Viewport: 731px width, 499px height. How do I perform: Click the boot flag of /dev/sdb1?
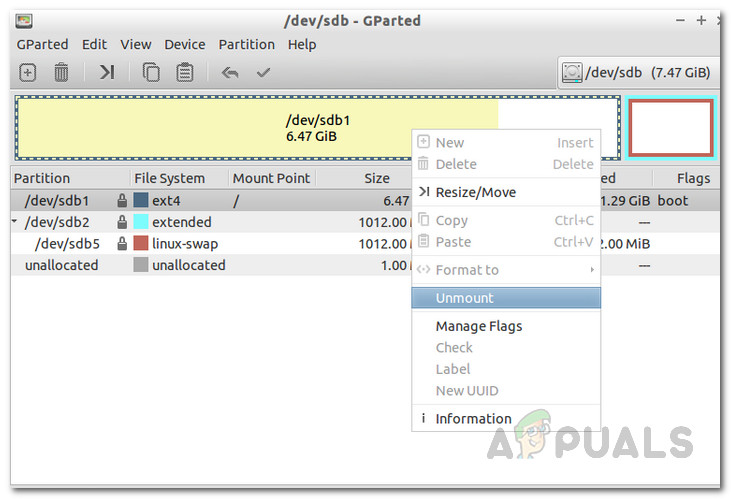tap(673, 201)
